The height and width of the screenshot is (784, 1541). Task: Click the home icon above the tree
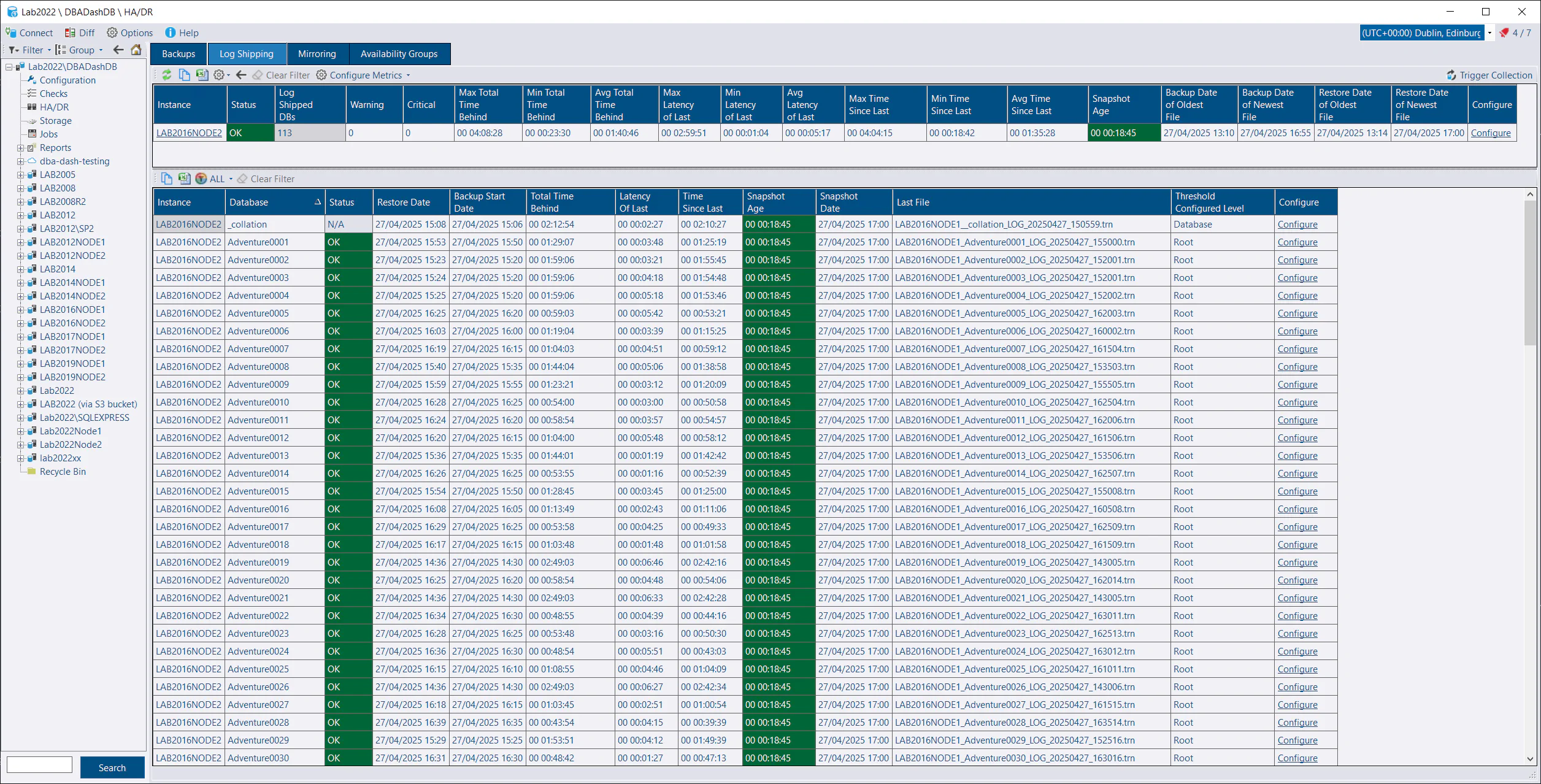coord(136,50)
